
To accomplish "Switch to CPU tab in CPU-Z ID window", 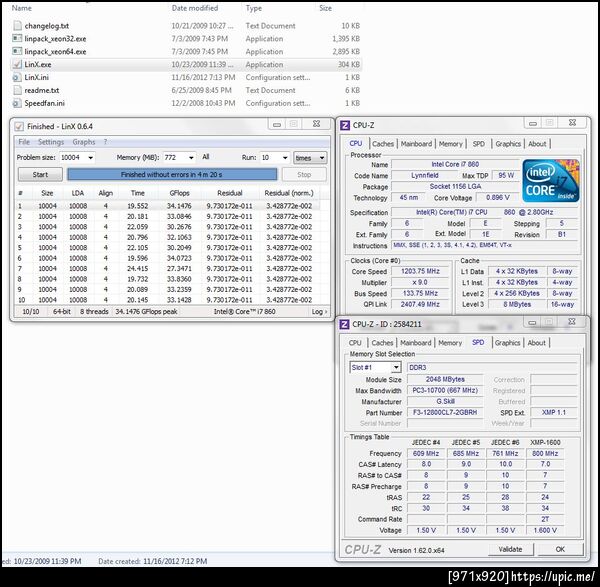I will [355, 343].
